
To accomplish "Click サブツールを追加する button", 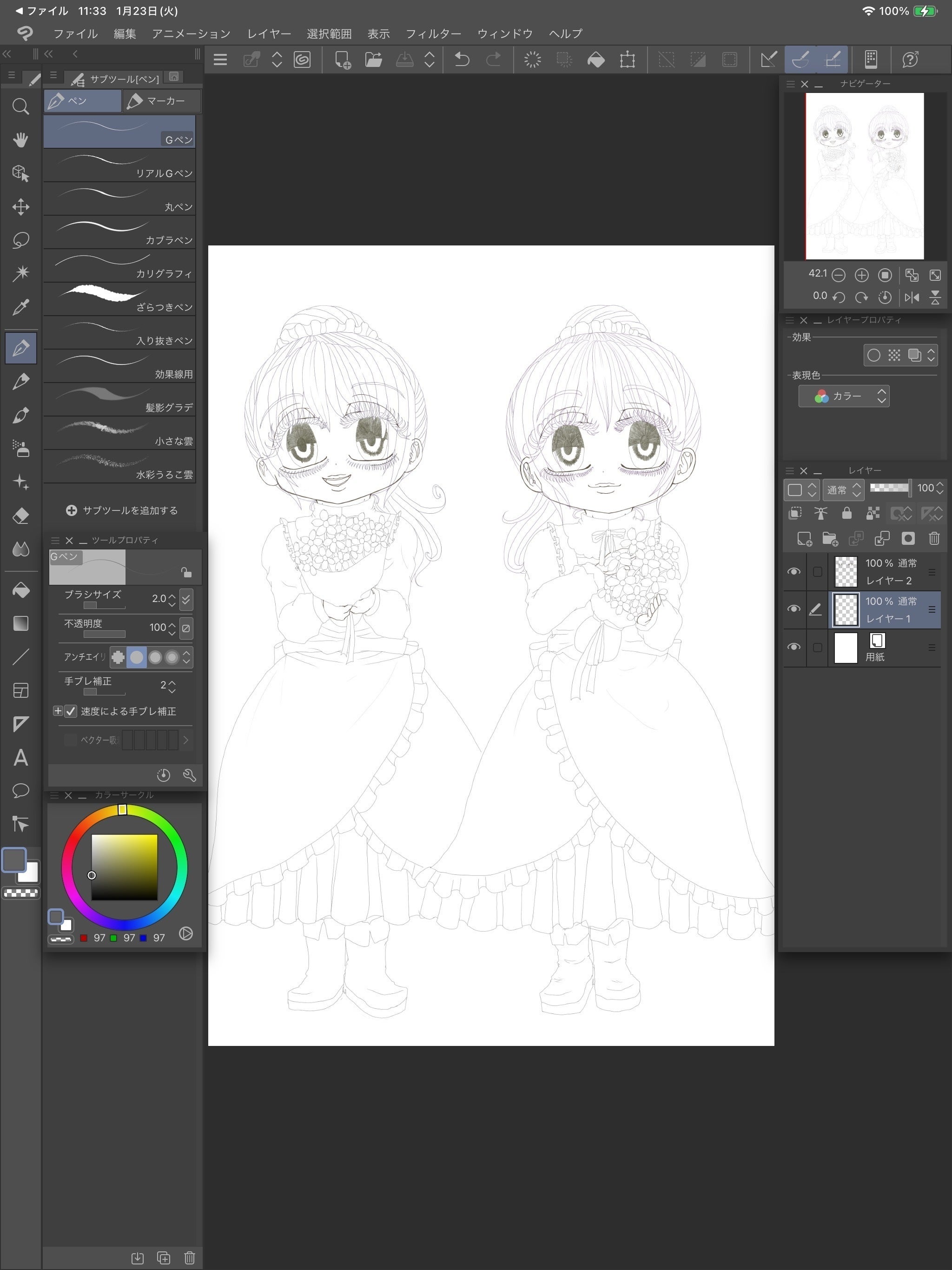I will [122, 510].
